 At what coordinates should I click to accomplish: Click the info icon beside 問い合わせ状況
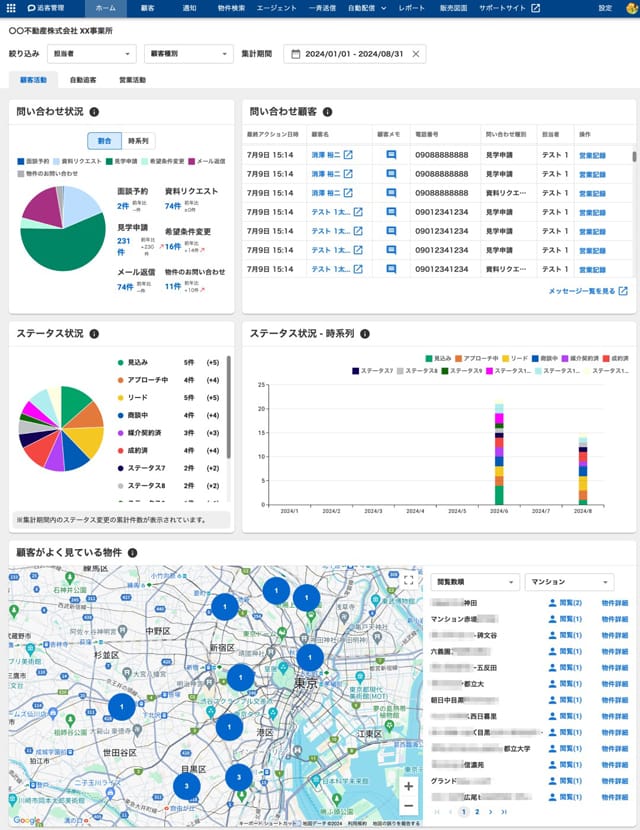pyautogui.click(x=94, y=112)
